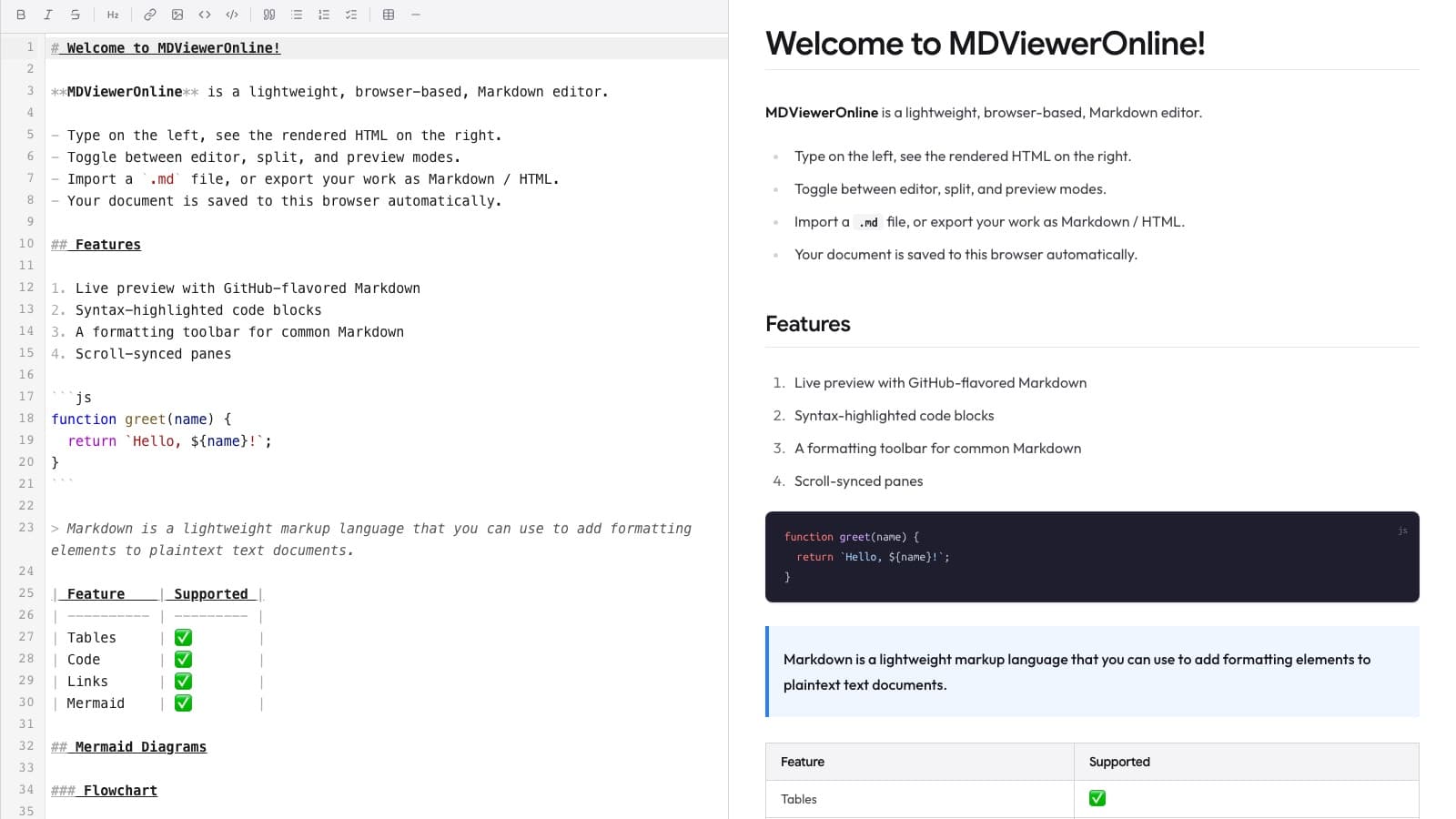This screenshot has width=1456, height=819.
Task: Insert a code block with slash icon
Action: click(232, 15)
